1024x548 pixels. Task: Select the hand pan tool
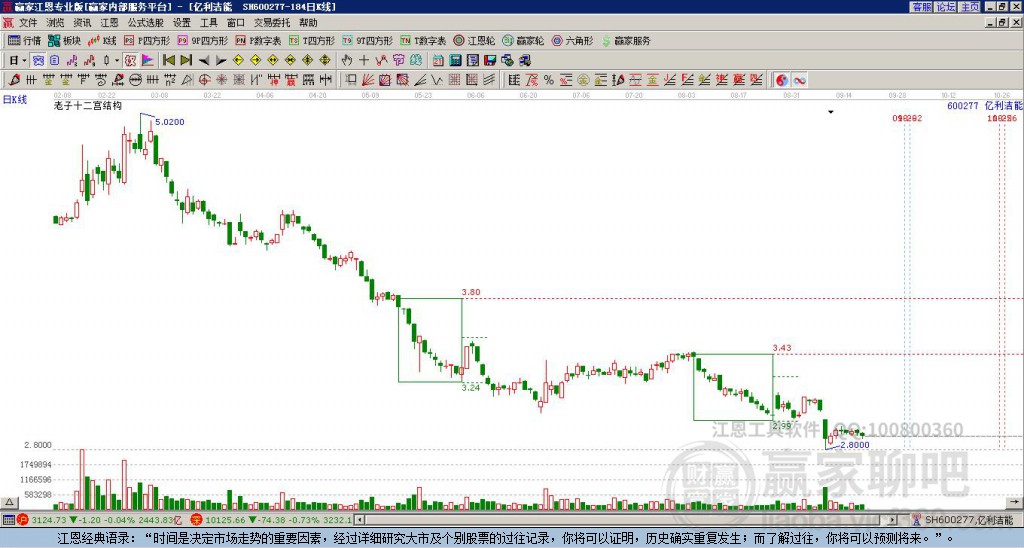347,60
